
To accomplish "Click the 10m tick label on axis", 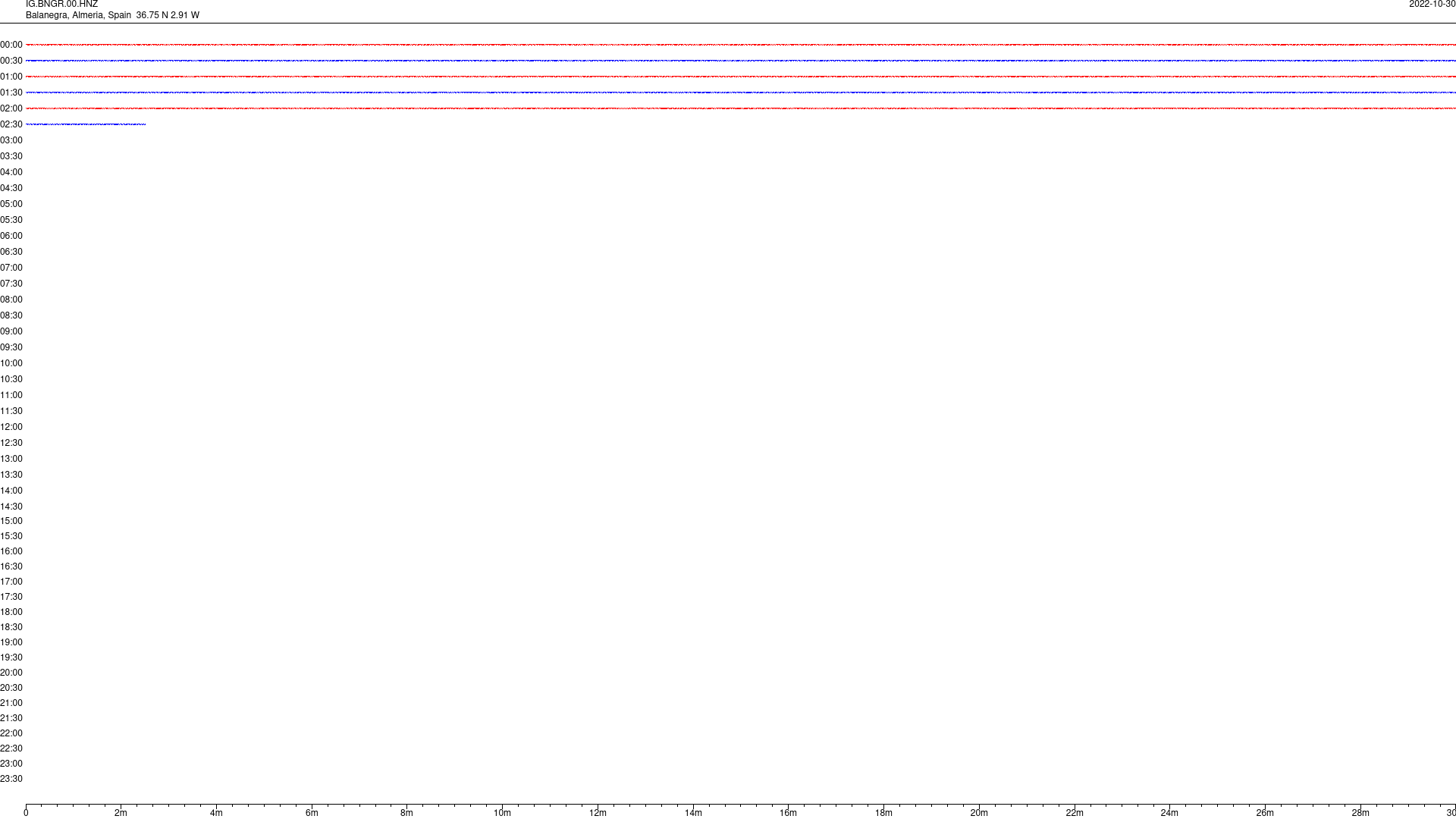I will [x=503, y=813].
